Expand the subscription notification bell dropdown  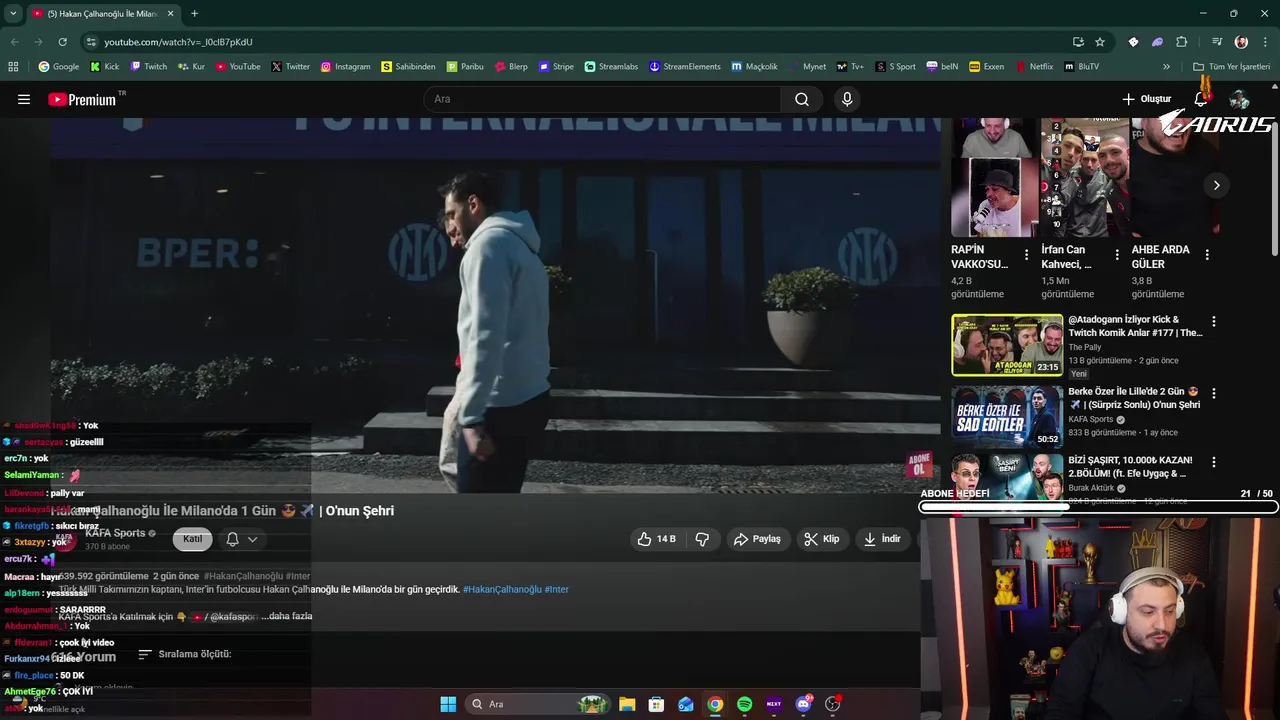coord(241,539)
